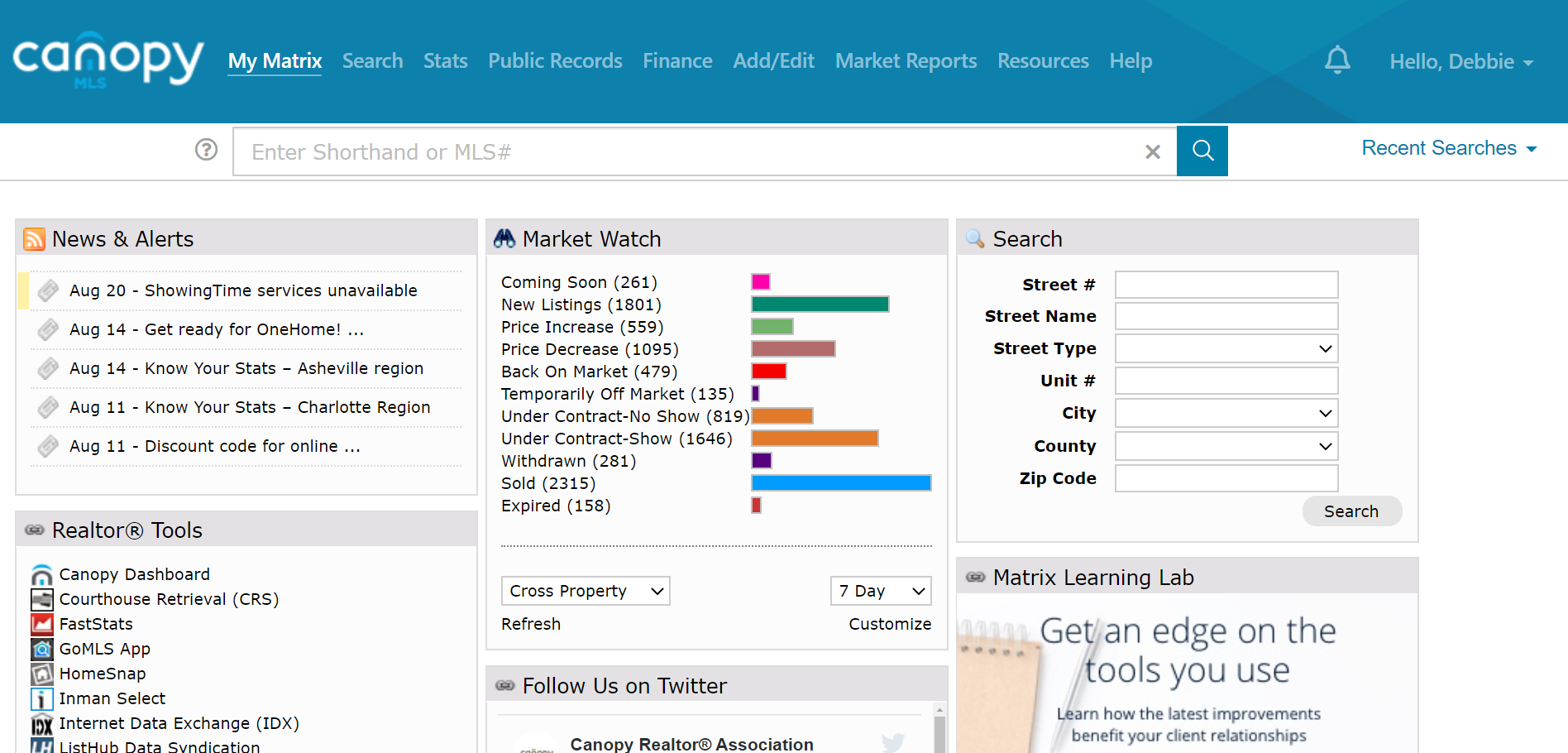Screen dimensions: 1568x753
Task: Click the magnifying glass search button
Action: (1202, 151)
